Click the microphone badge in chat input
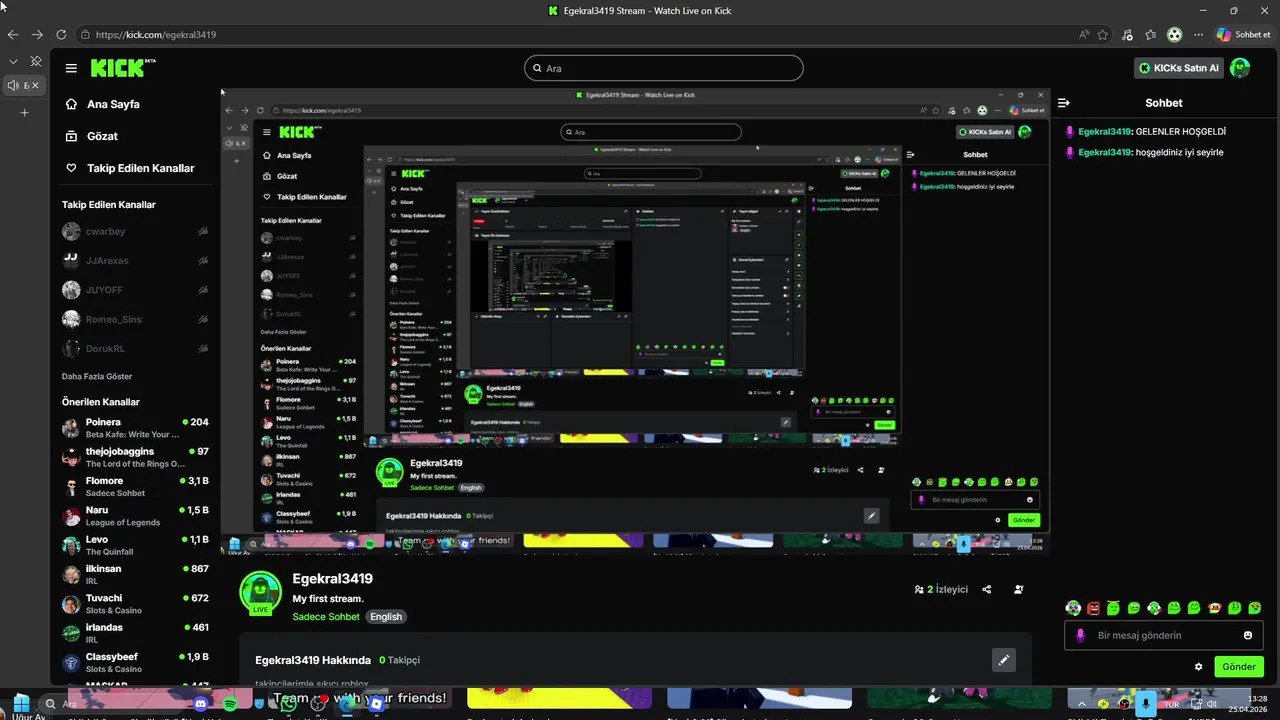 1080,635
